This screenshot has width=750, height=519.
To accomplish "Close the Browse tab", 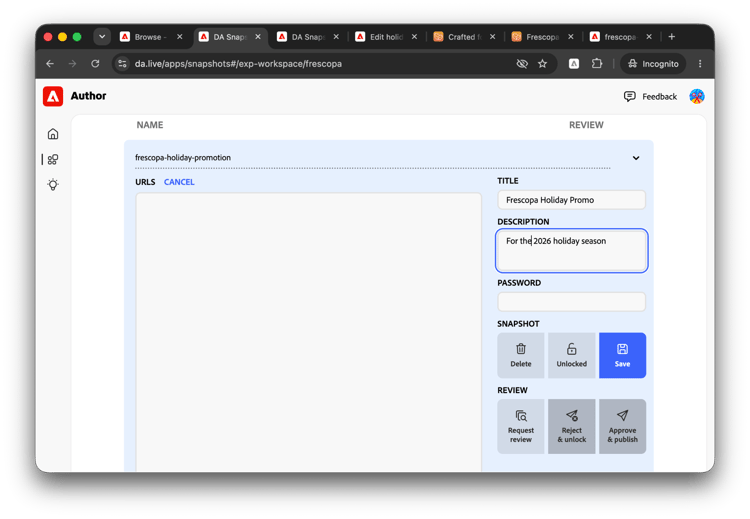I will pyautogui.click(x=179, y=37).
